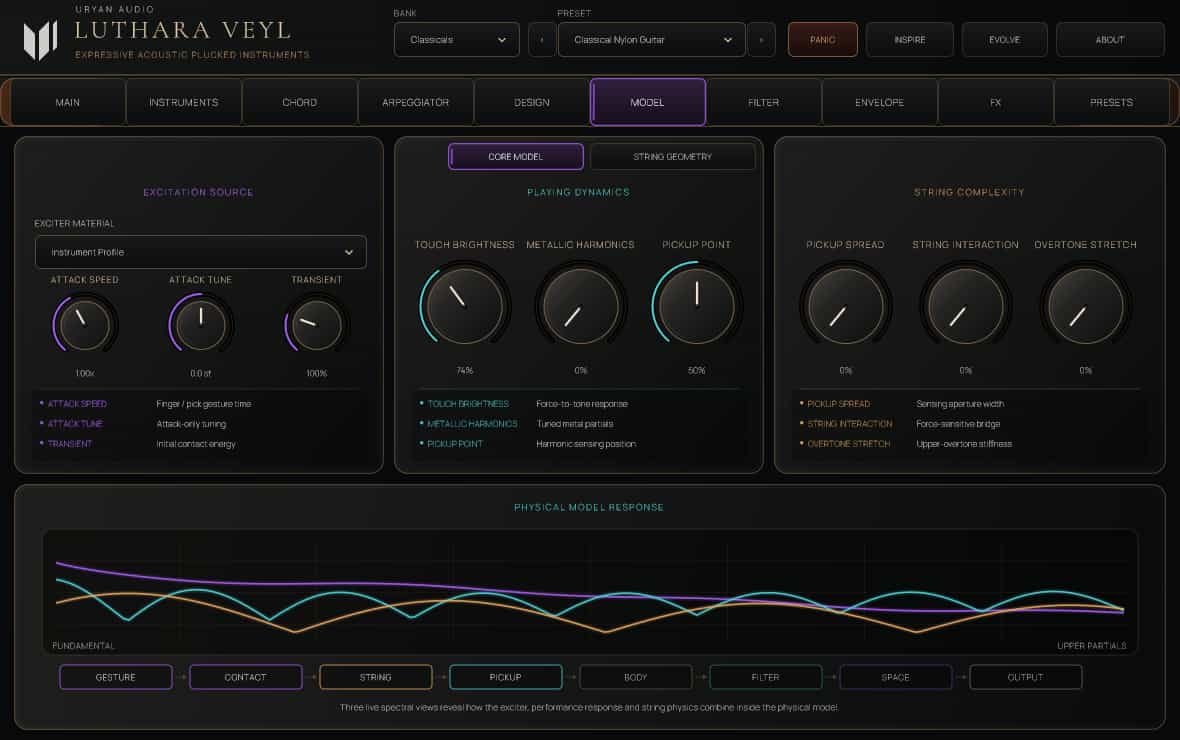Click the Transient knob
Screen dimensions: 1180x740
317,324
